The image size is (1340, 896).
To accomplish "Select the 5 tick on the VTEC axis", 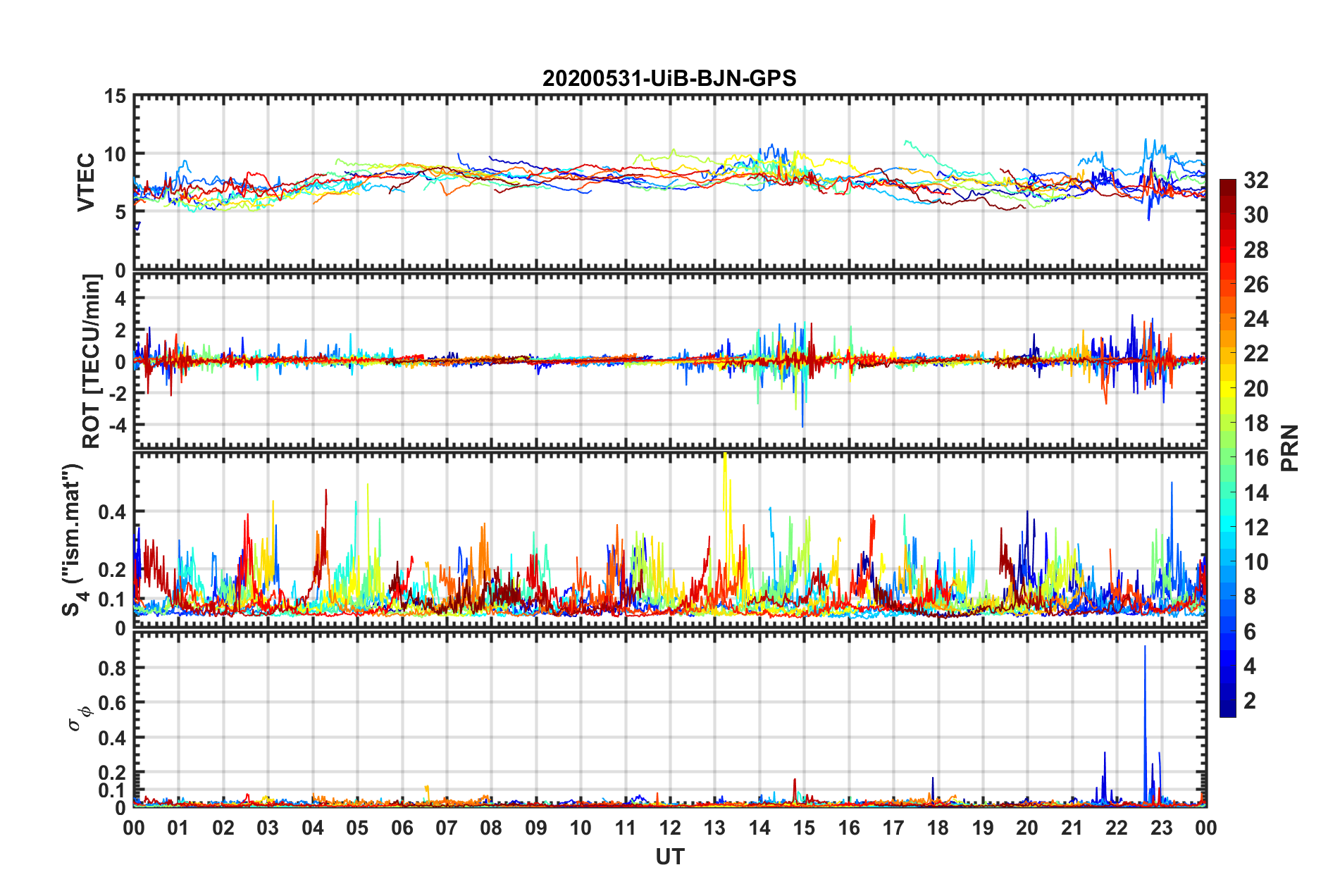I will (x=120, y=212).
